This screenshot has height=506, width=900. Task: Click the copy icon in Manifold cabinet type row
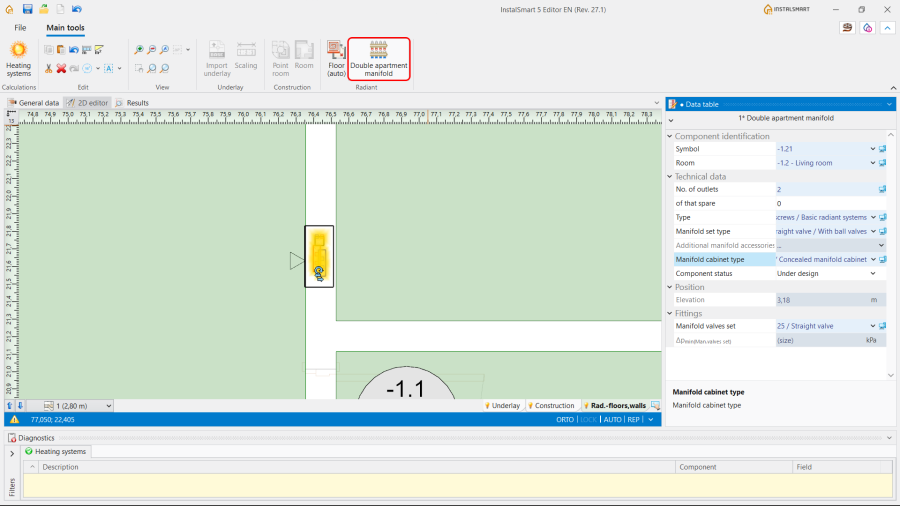tap(882, 259)
